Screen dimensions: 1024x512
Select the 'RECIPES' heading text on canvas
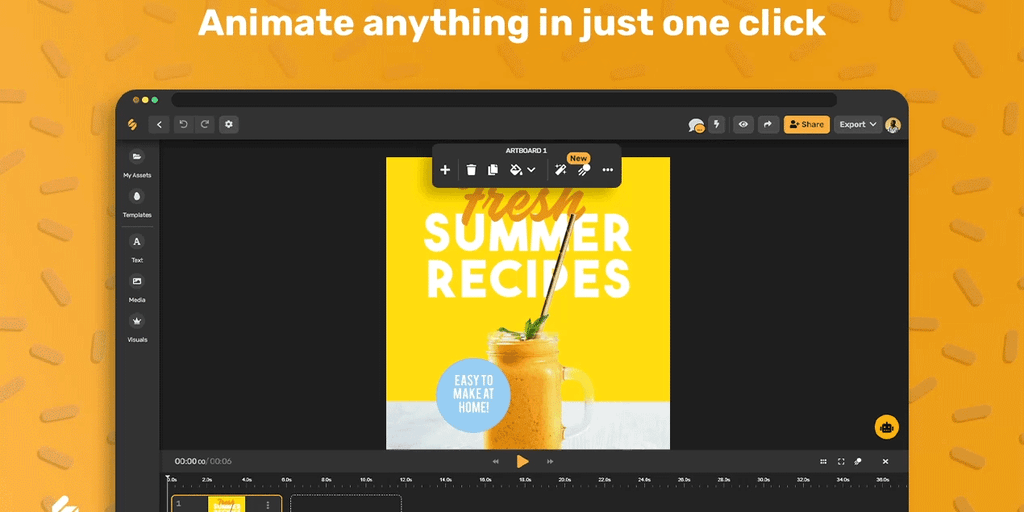point(528,278)
